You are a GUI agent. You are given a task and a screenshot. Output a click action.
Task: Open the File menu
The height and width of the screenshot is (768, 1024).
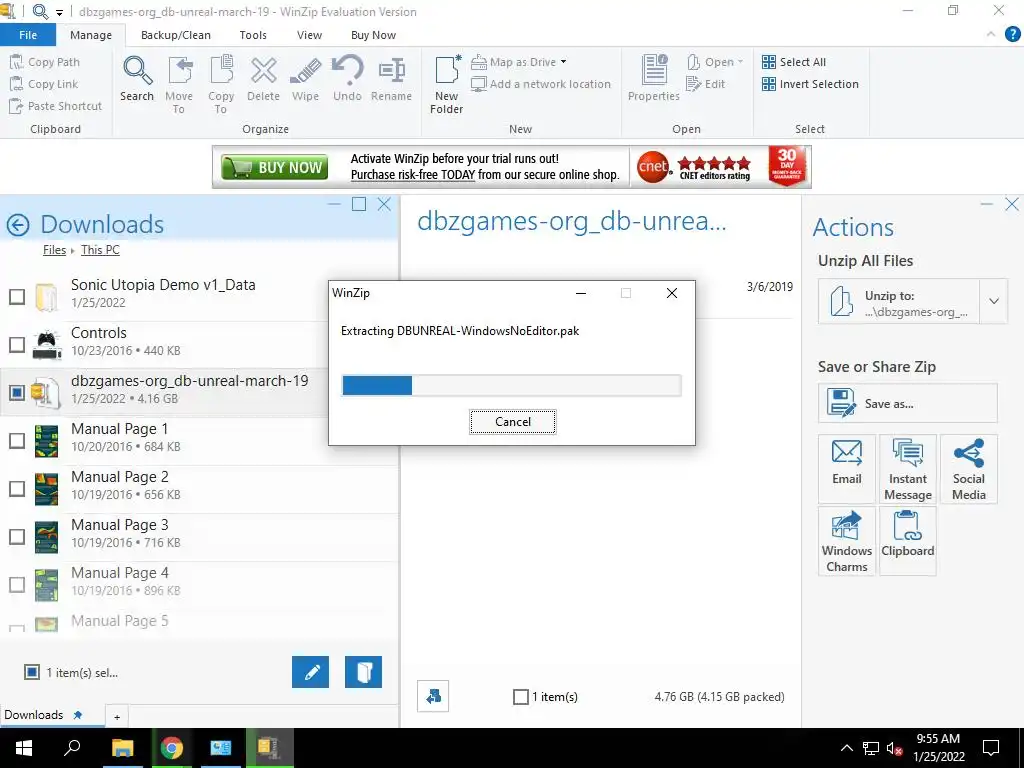click(28, 35)
